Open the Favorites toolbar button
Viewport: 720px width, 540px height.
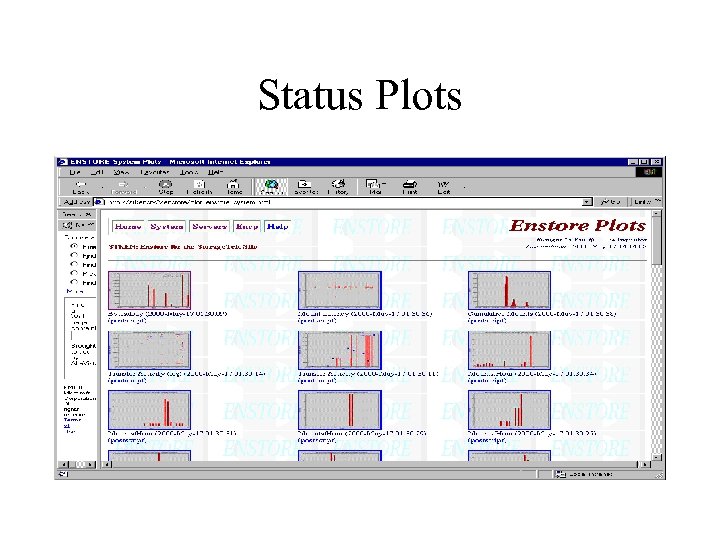click(x=305, y=187)
